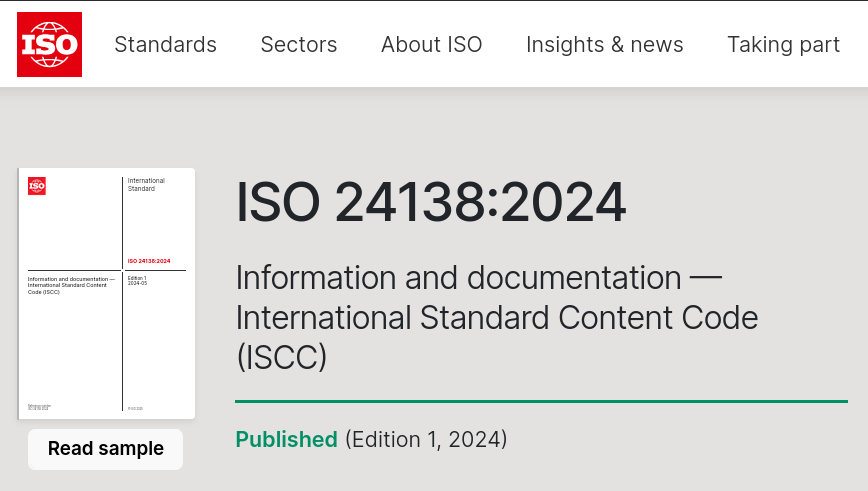Click Edition 1 2024-05 on the cover
The height and width of the screenshot is (491, 868).
point(138,280)
